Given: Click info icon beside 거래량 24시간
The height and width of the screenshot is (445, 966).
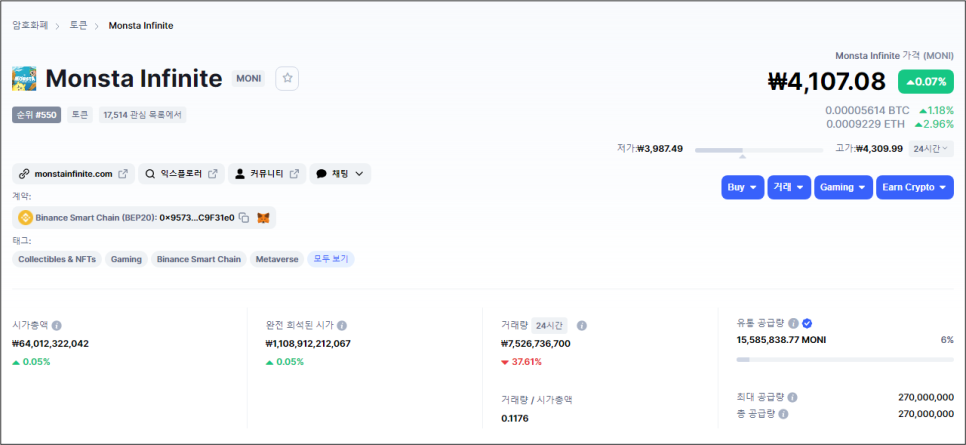Looking at the screenshot, I should click(x=582, y=326).
